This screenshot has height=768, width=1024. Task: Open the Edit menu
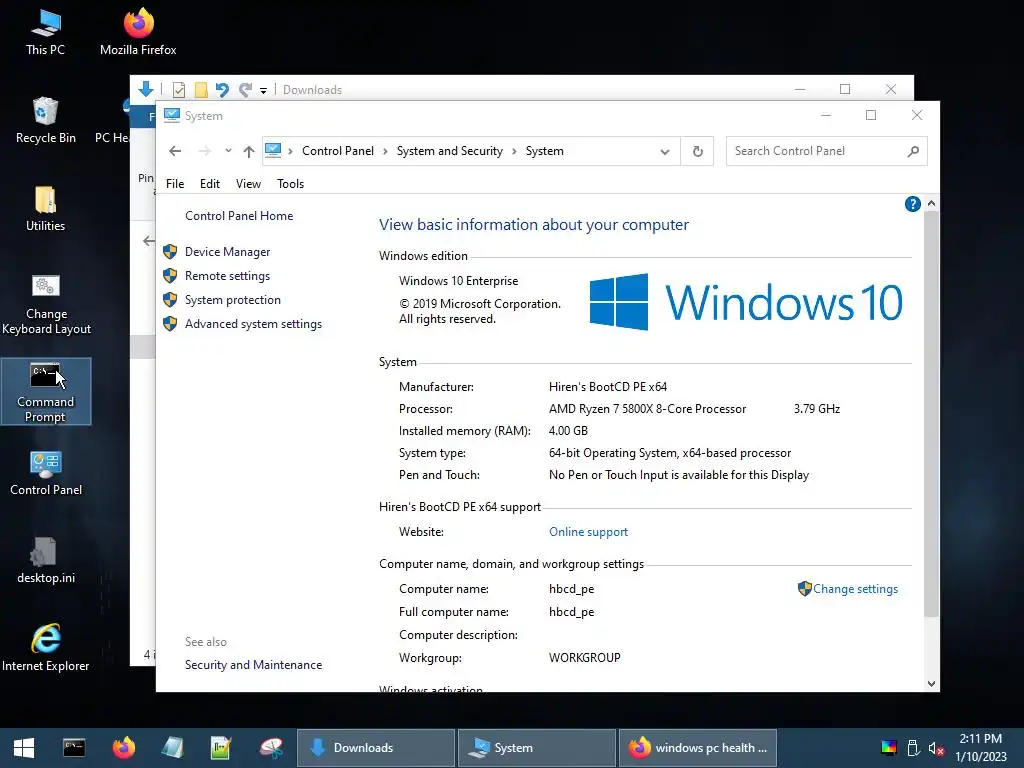tap(210, 184)
